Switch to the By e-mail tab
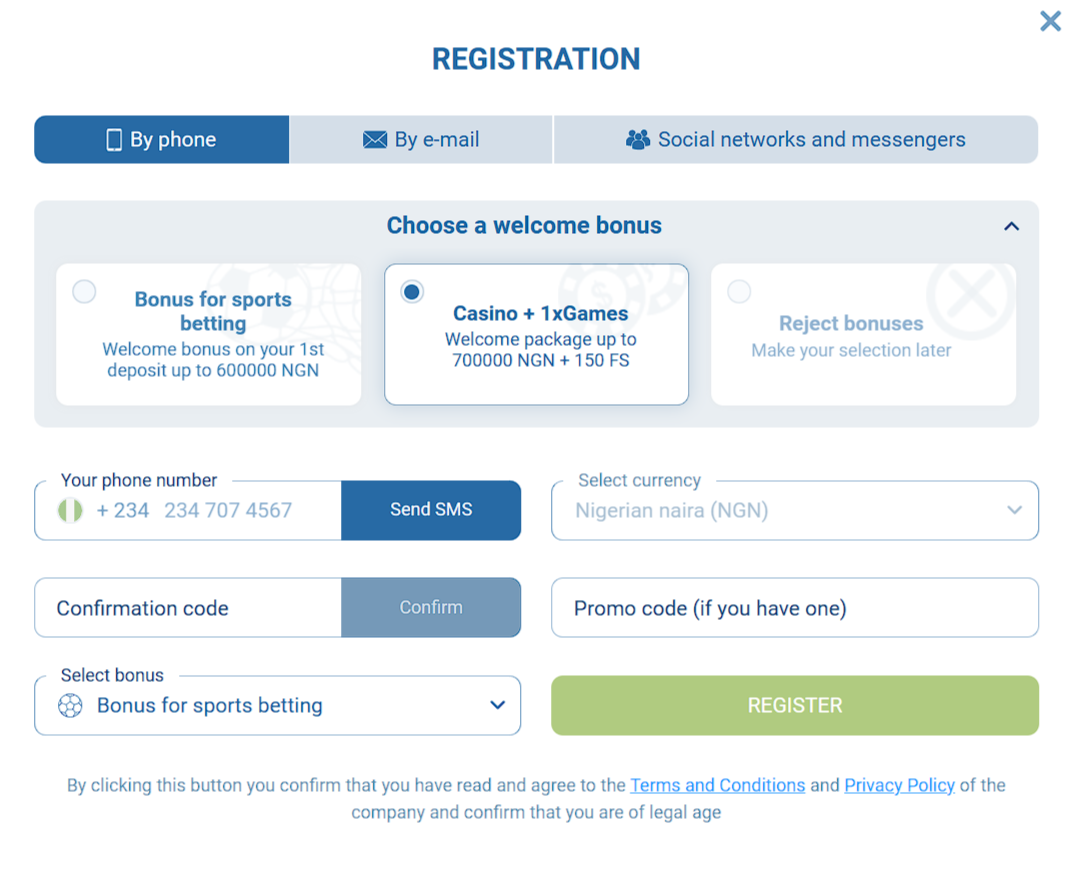Screen dimensions: 1071x872 point(421,140)
